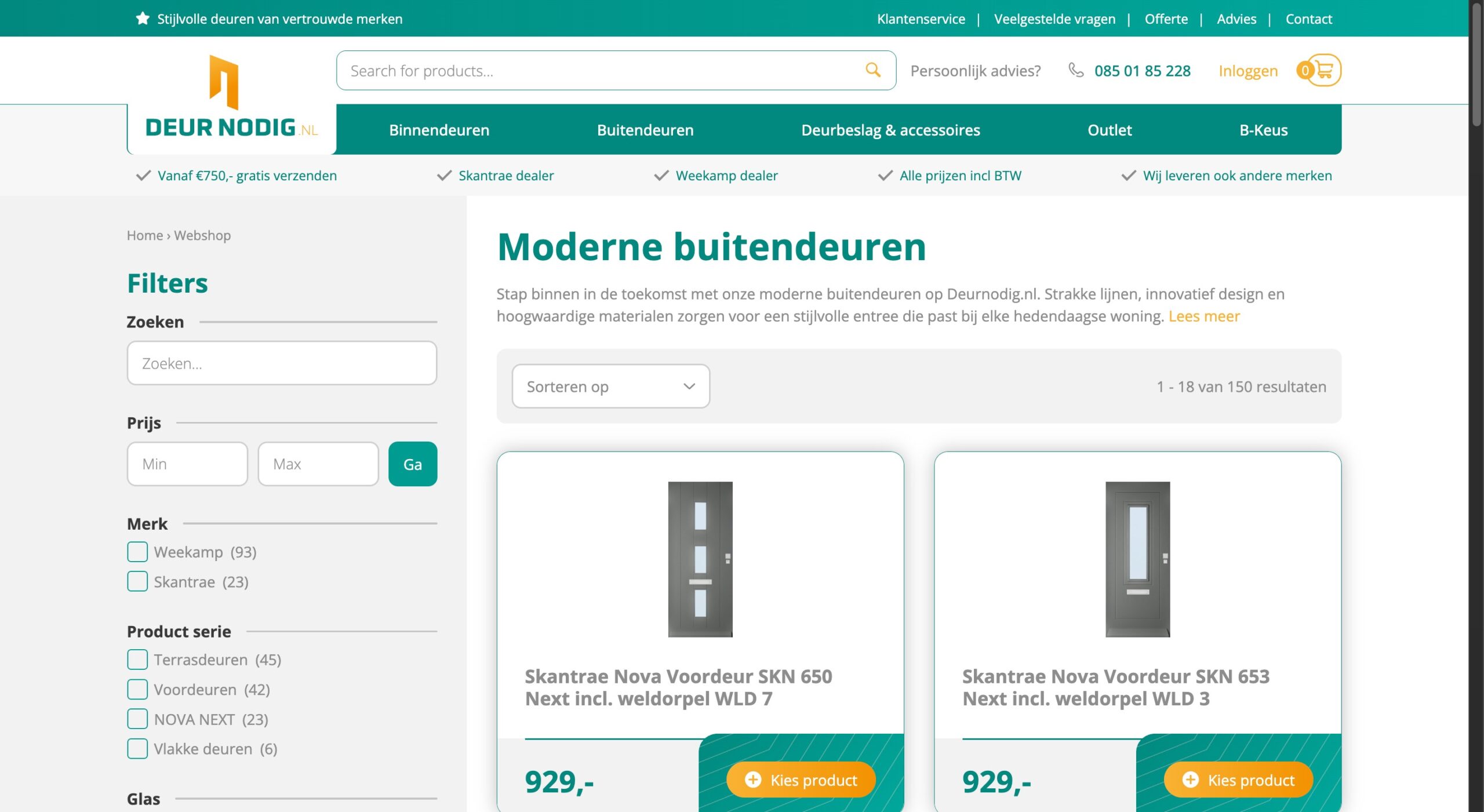Click the Min price field
Viewport: 1484px width, 812px height.
coord(188,464)
